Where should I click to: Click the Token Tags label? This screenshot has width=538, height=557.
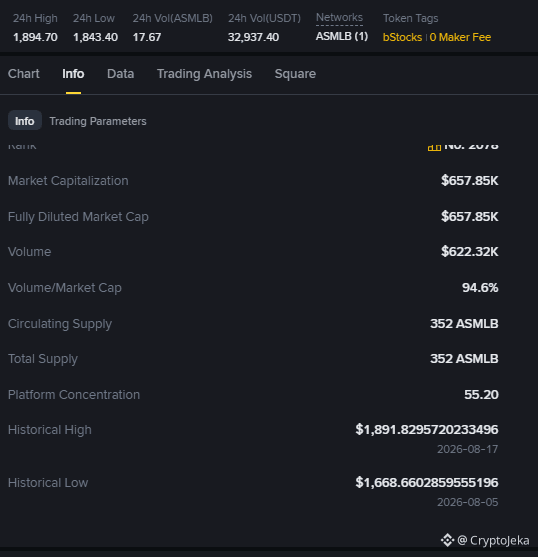411,18
